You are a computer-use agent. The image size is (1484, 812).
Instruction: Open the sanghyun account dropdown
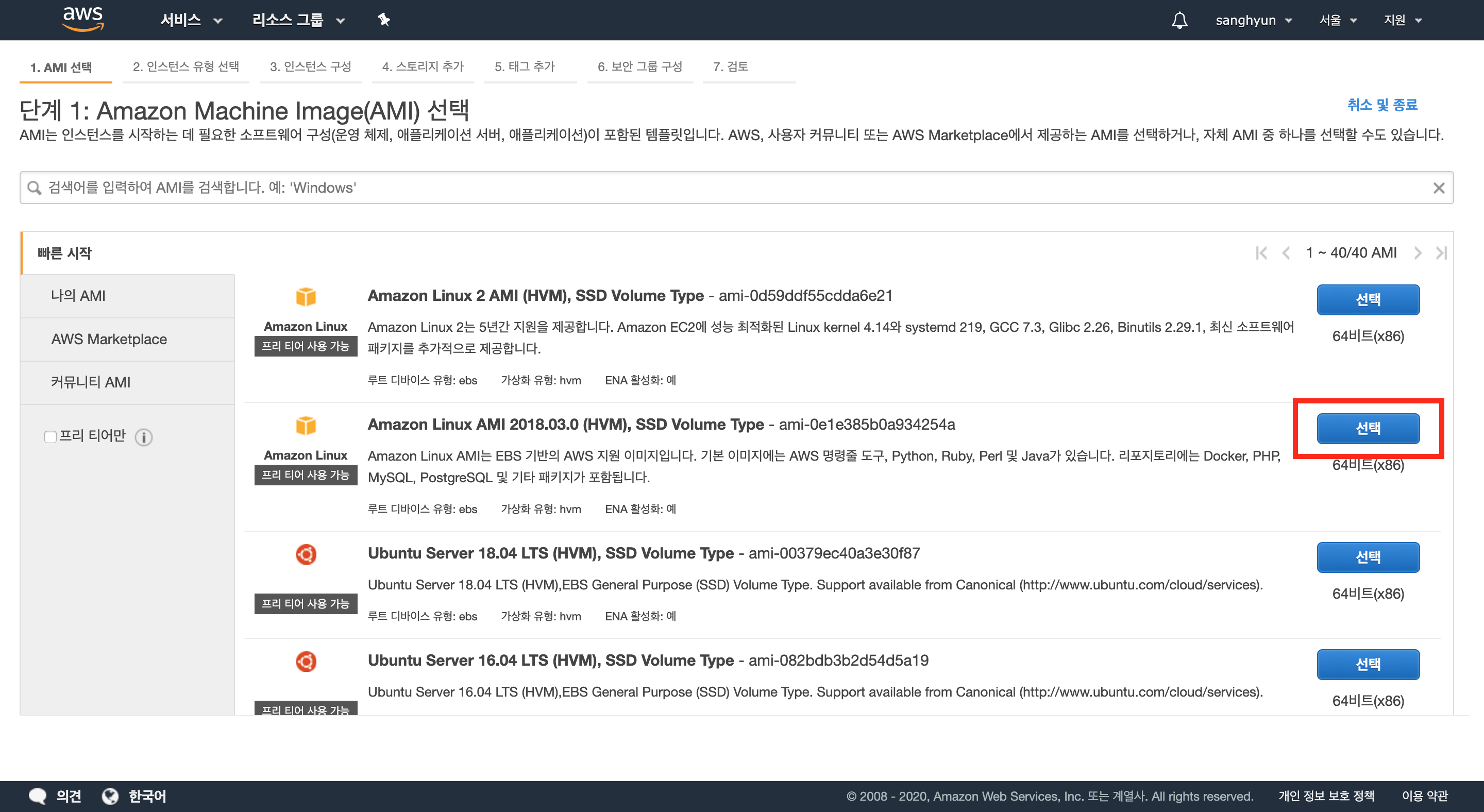pos(1253,20)
